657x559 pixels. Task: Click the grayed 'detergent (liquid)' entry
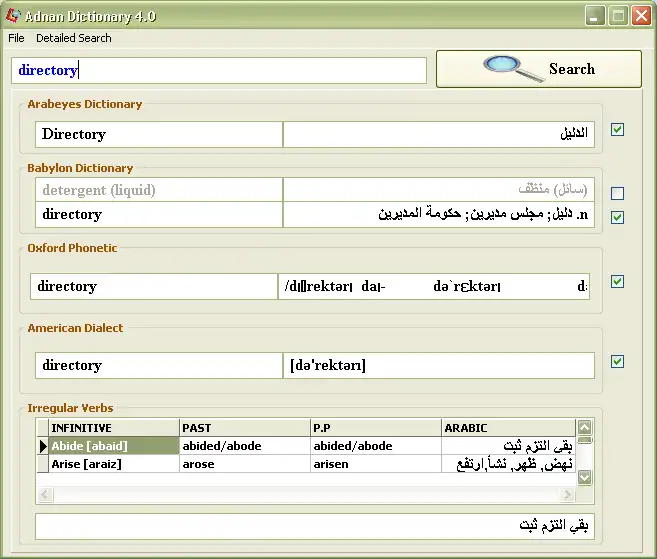click(x=159, y=190)
